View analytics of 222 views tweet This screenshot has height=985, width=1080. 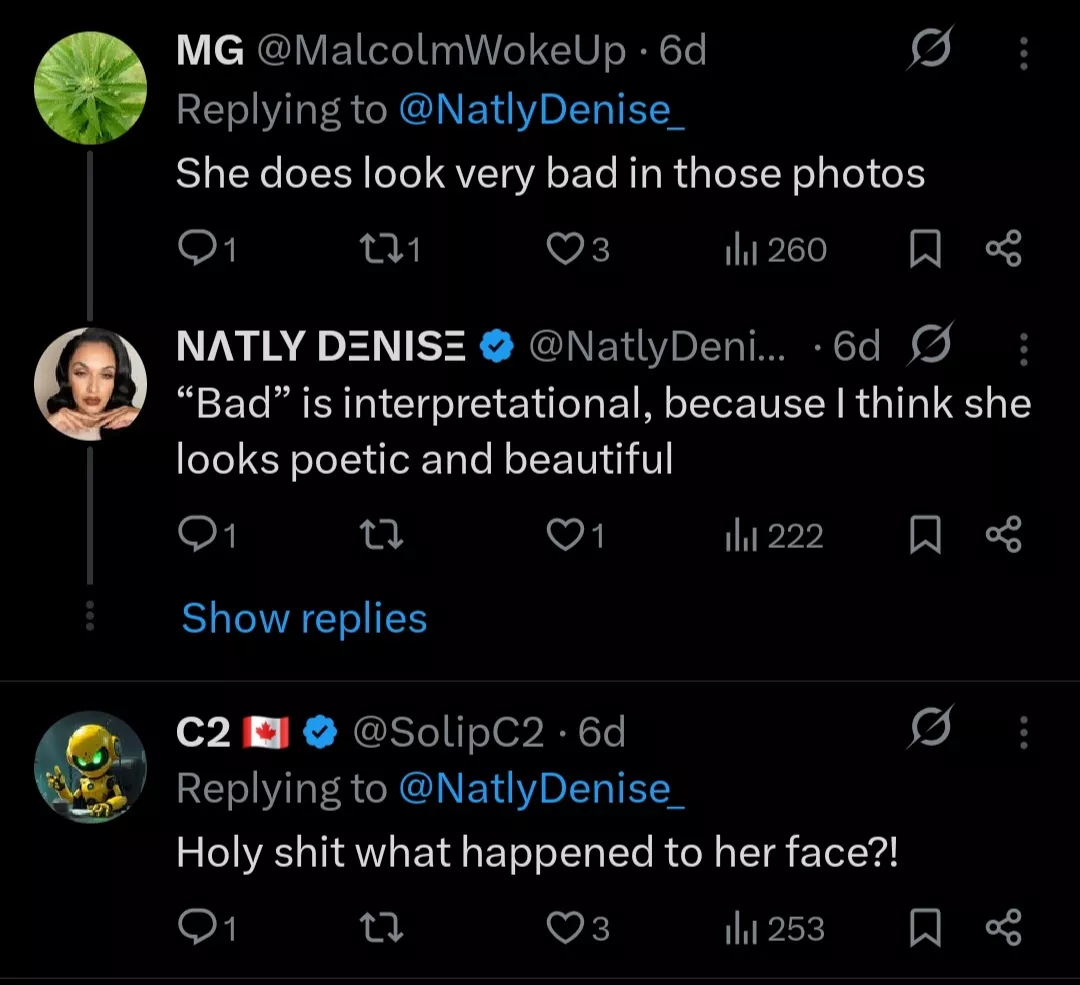(774, 537)
